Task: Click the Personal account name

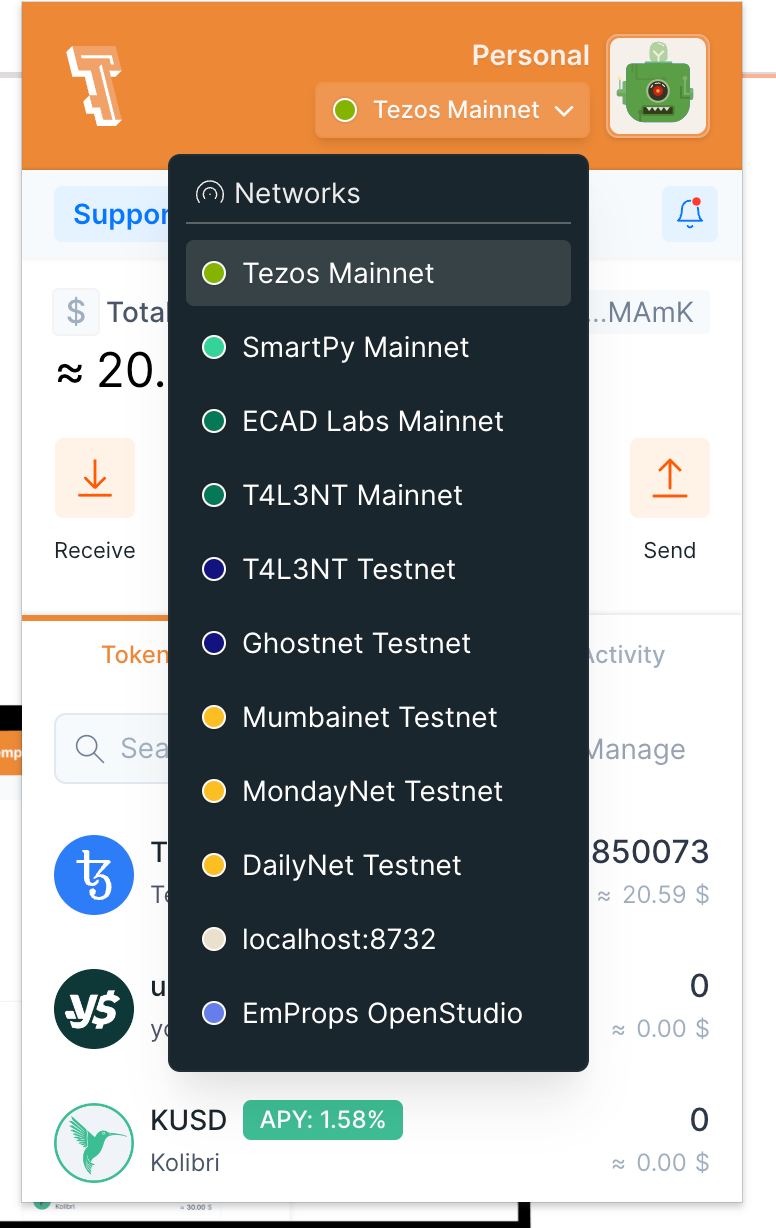Action: pyautogui.click(x=531, y=56)
